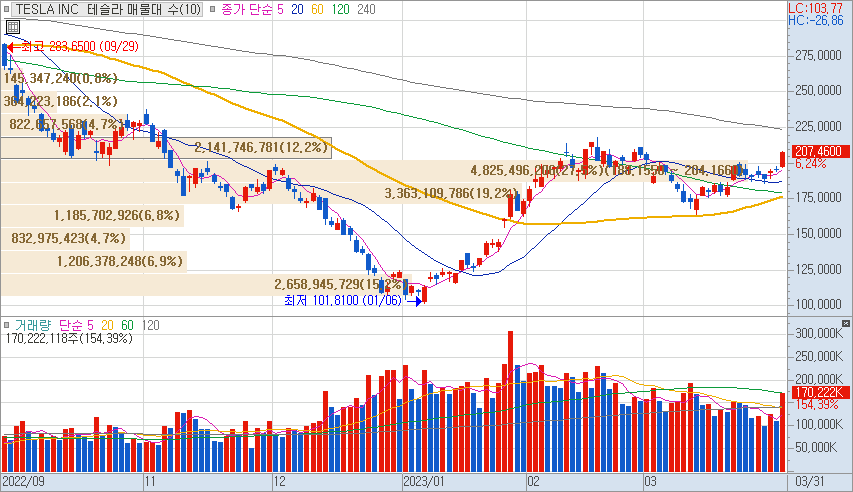Click the HC:-26,86 readout
853x492 pixels.
click(x=815, y=20)
